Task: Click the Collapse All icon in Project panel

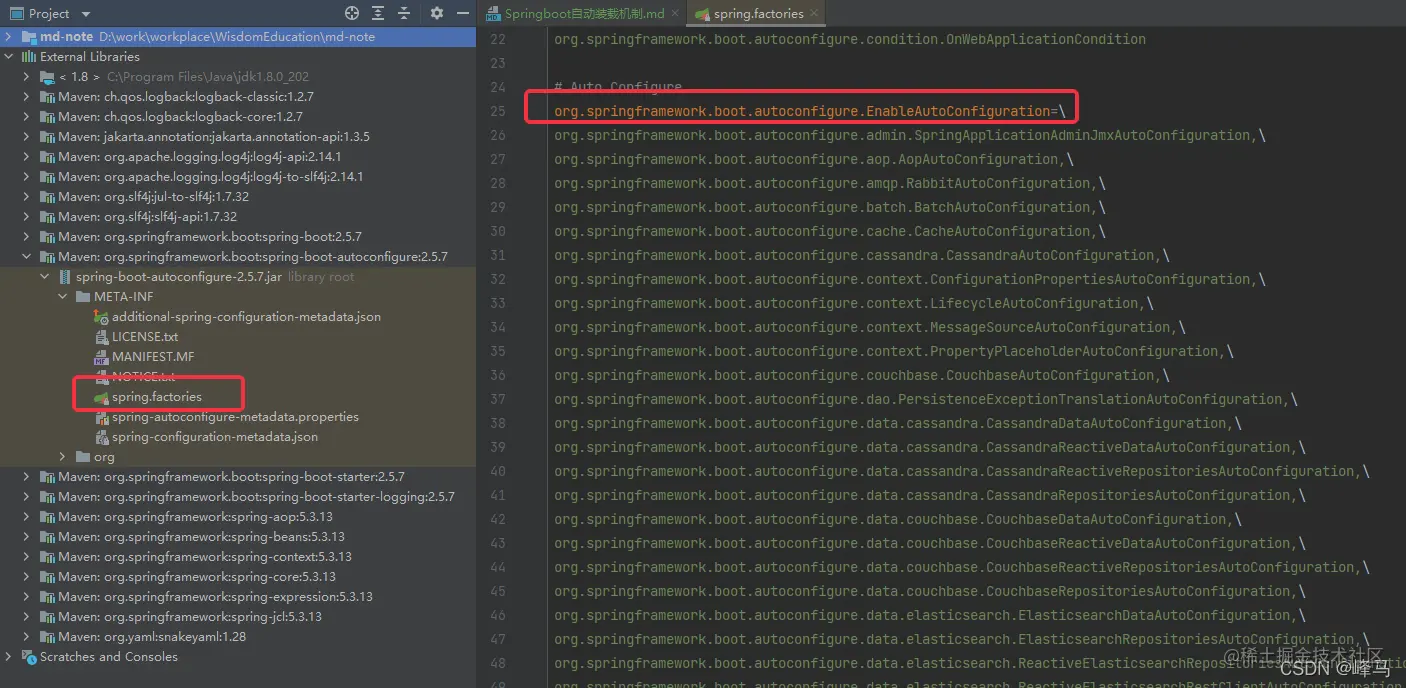Action: pyautogui.click(x=406, y=13)
